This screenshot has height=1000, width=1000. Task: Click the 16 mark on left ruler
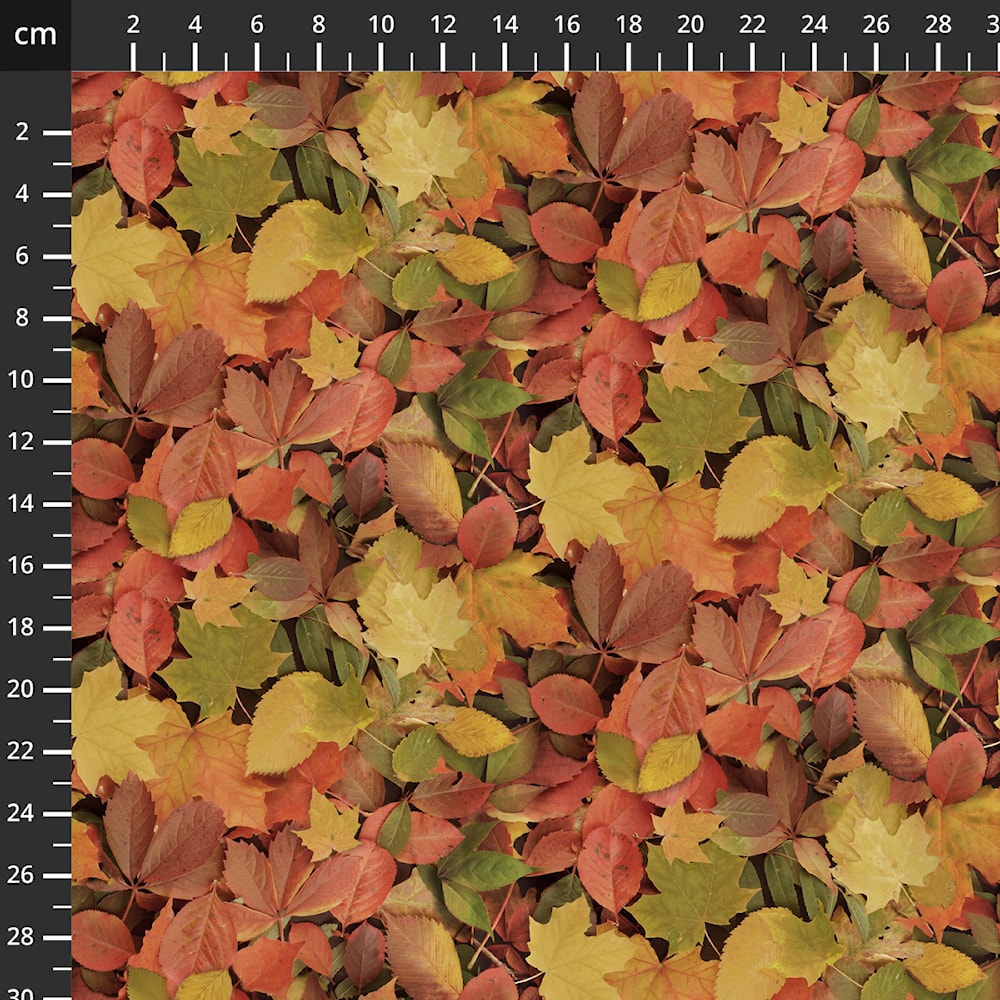click(x=20, y=565)
